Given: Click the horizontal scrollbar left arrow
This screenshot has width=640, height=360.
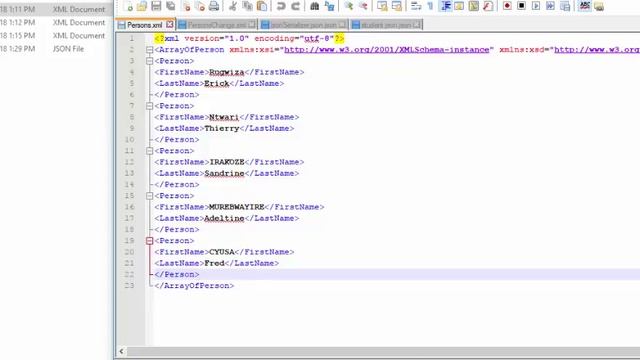Looking at the screenshot, I should point(121,351).
